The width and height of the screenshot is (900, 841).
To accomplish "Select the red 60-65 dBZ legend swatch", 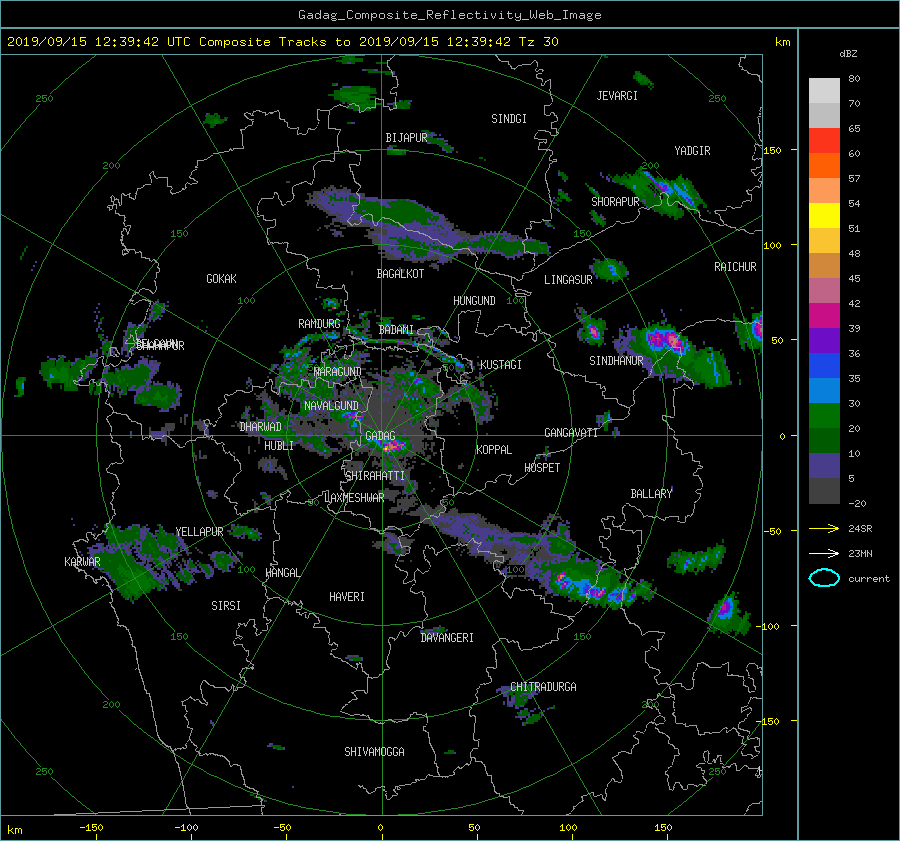I will click(x=824, y=140).
